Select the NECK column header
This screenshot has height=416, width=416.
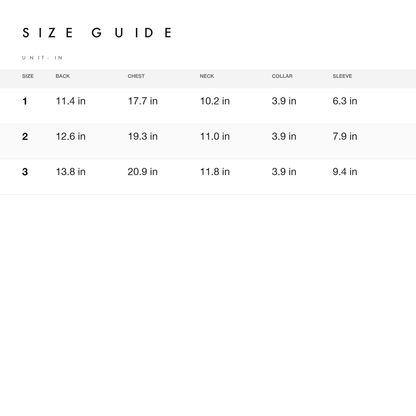coord(207,76)
